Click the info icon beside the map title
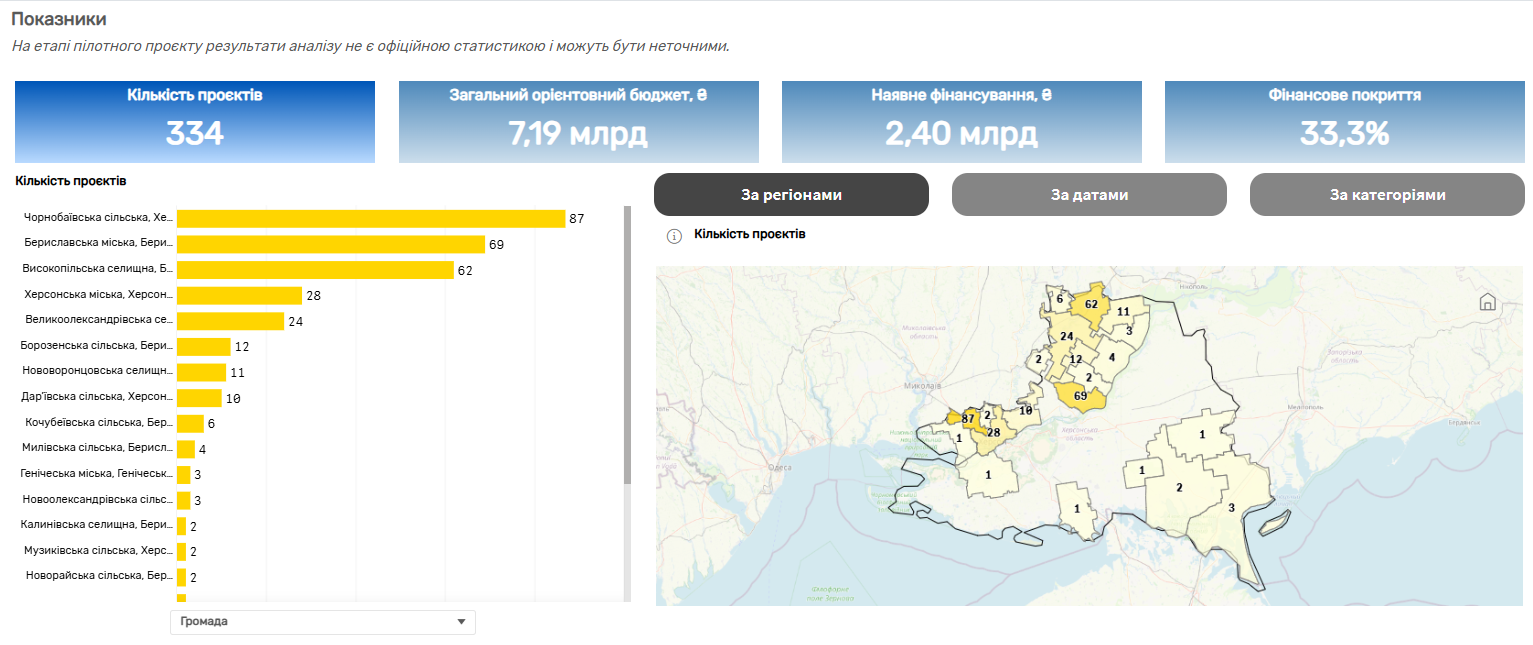The width and height of the screenshot is (1533, 645). tap(674, 236)
